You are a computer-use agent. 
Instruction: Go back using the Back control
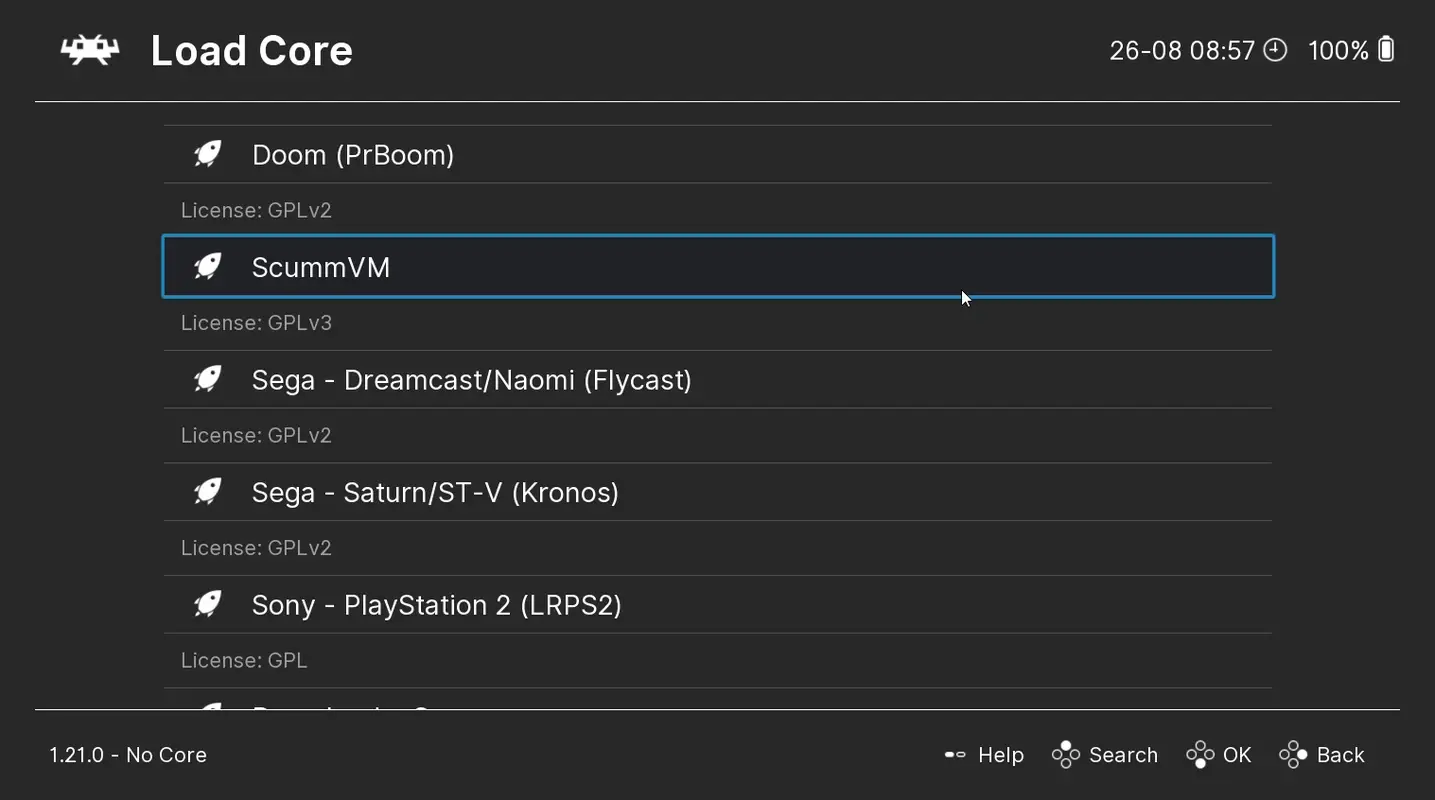(1340, 754)
